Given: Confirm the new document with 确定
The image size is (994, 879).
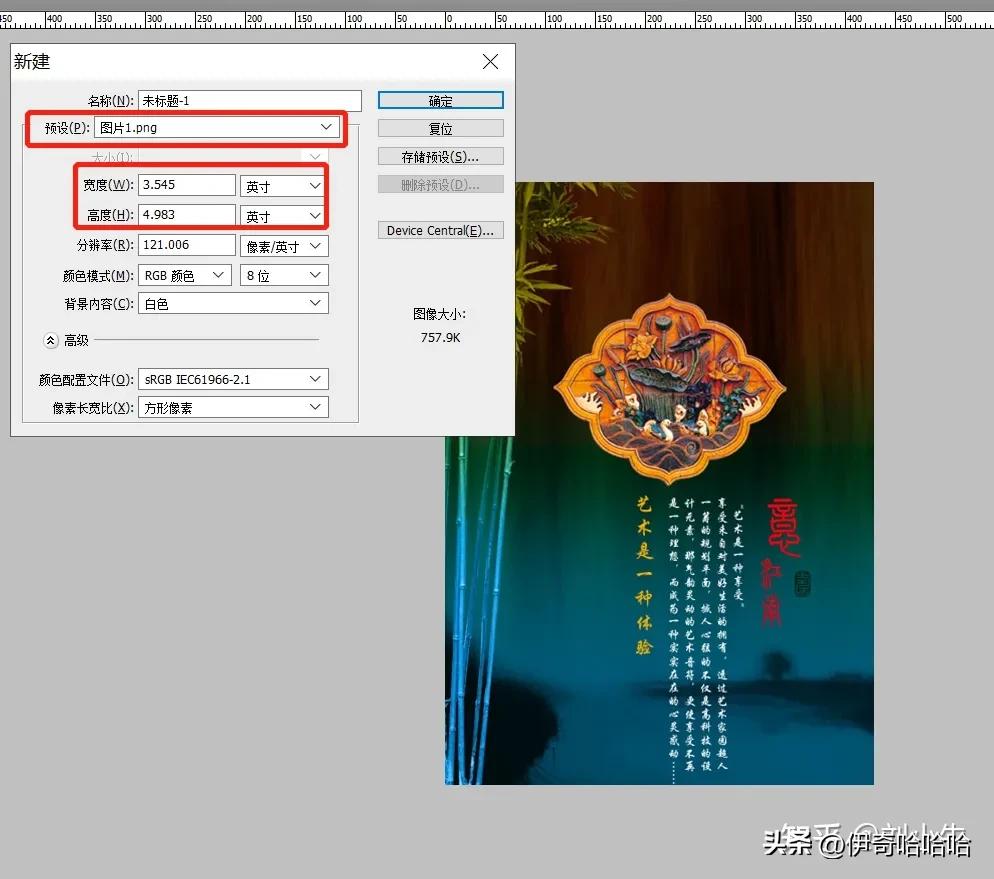Looking at the screenshot, I should coord(440,100).
